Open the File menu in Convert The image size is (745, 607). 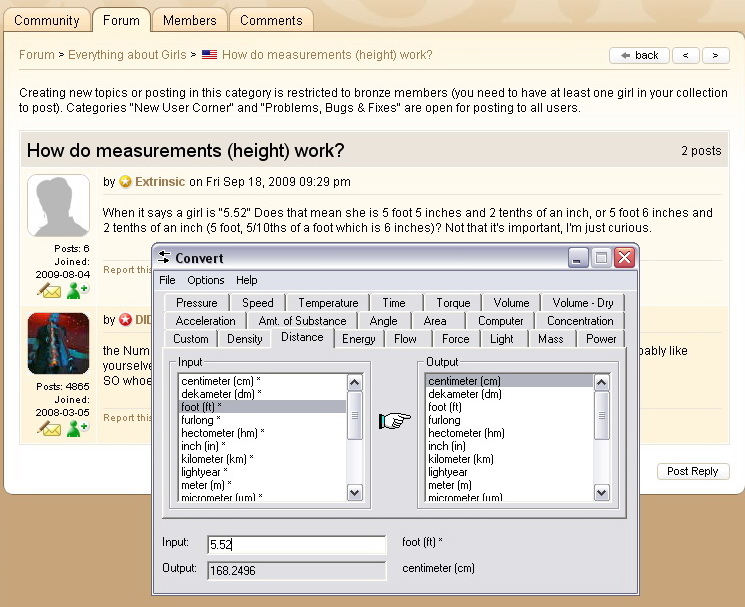click(x=167, y=280)
